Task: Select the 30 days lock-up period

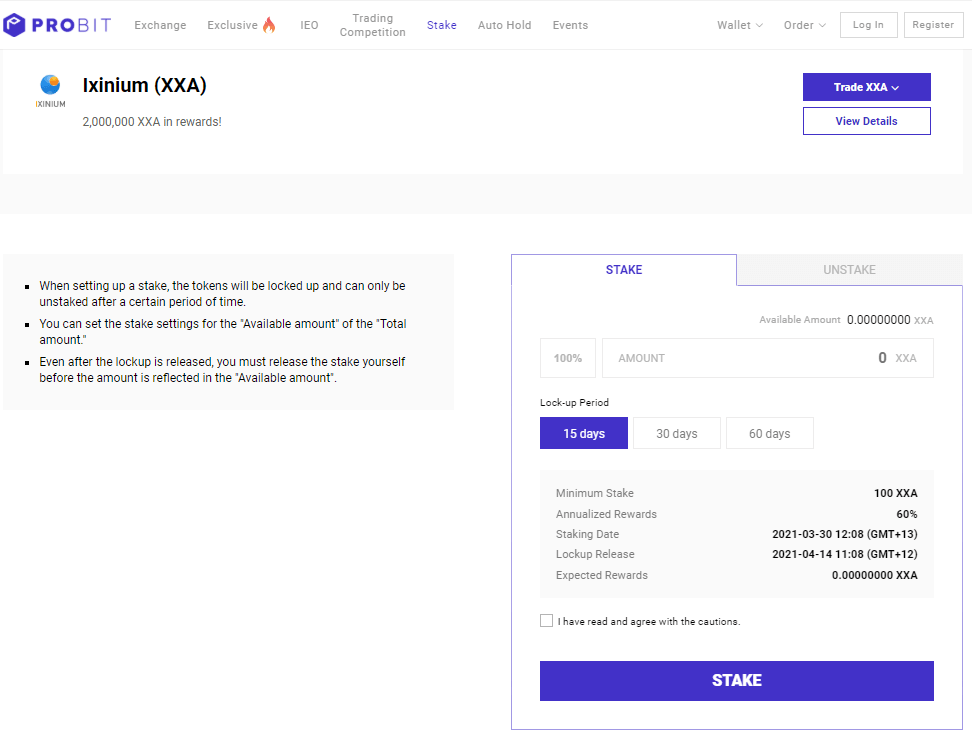Action: coord(677,433)
